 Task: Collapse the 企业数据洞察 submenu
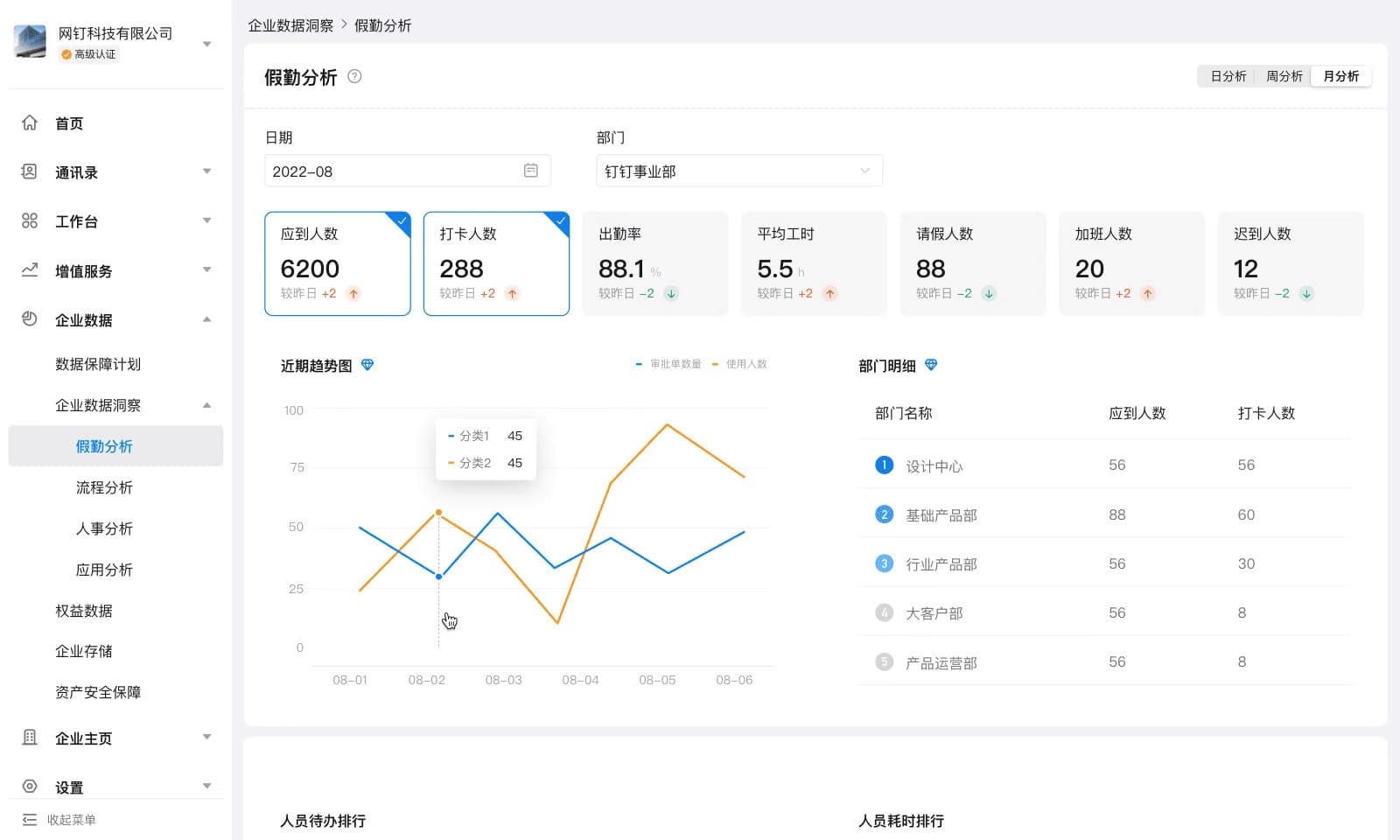(x=207, y=405)
